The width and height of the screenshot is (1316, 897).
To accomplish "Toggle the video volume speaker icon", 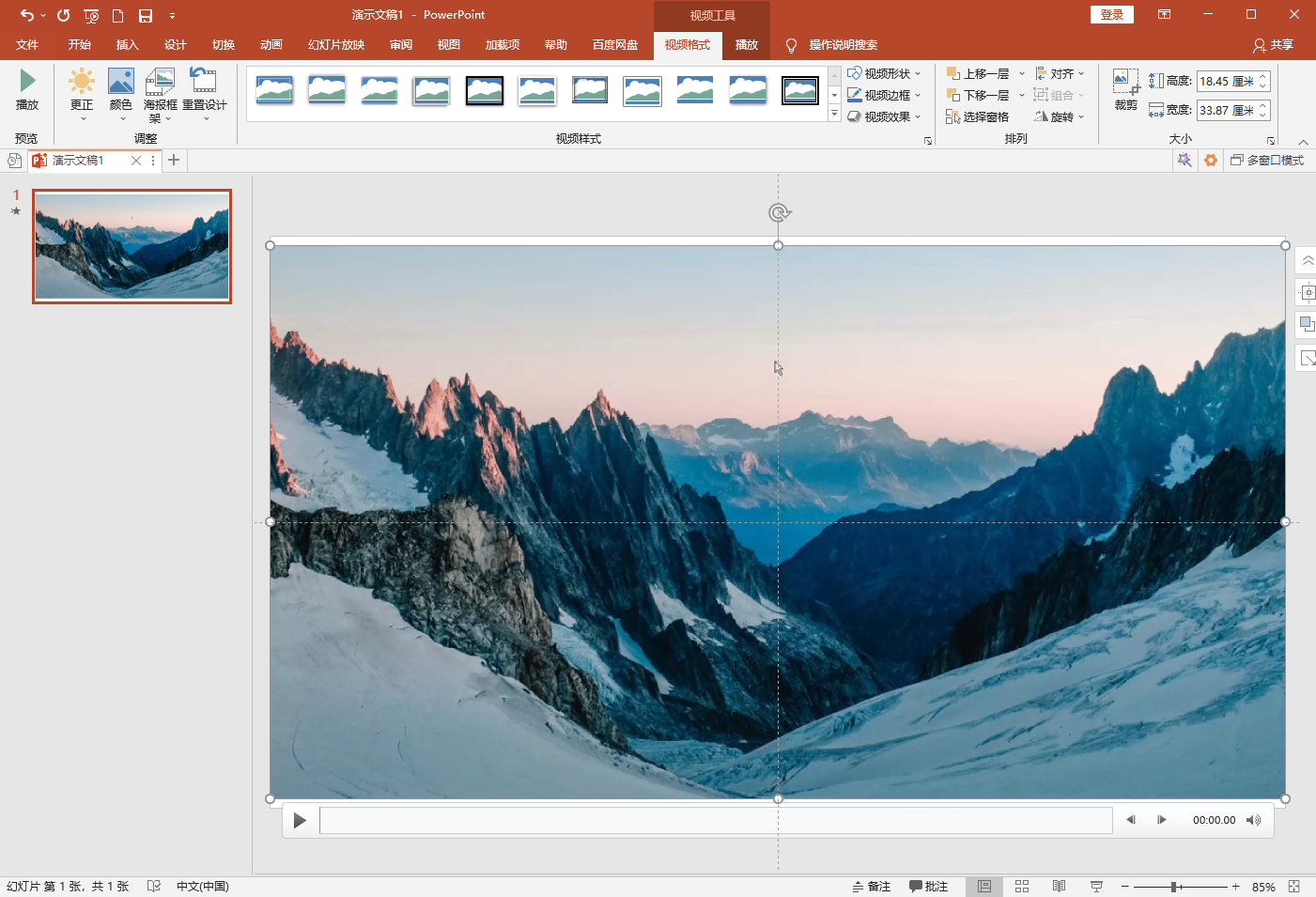I will pyautogui.click(x=1253, y=820).
